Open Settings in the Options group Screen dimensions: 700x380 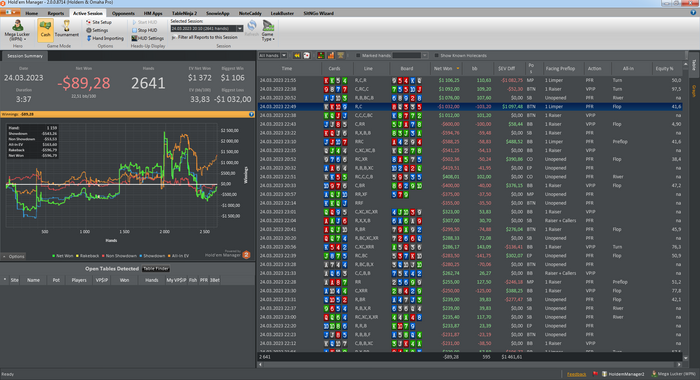click(x=97, y=30)
